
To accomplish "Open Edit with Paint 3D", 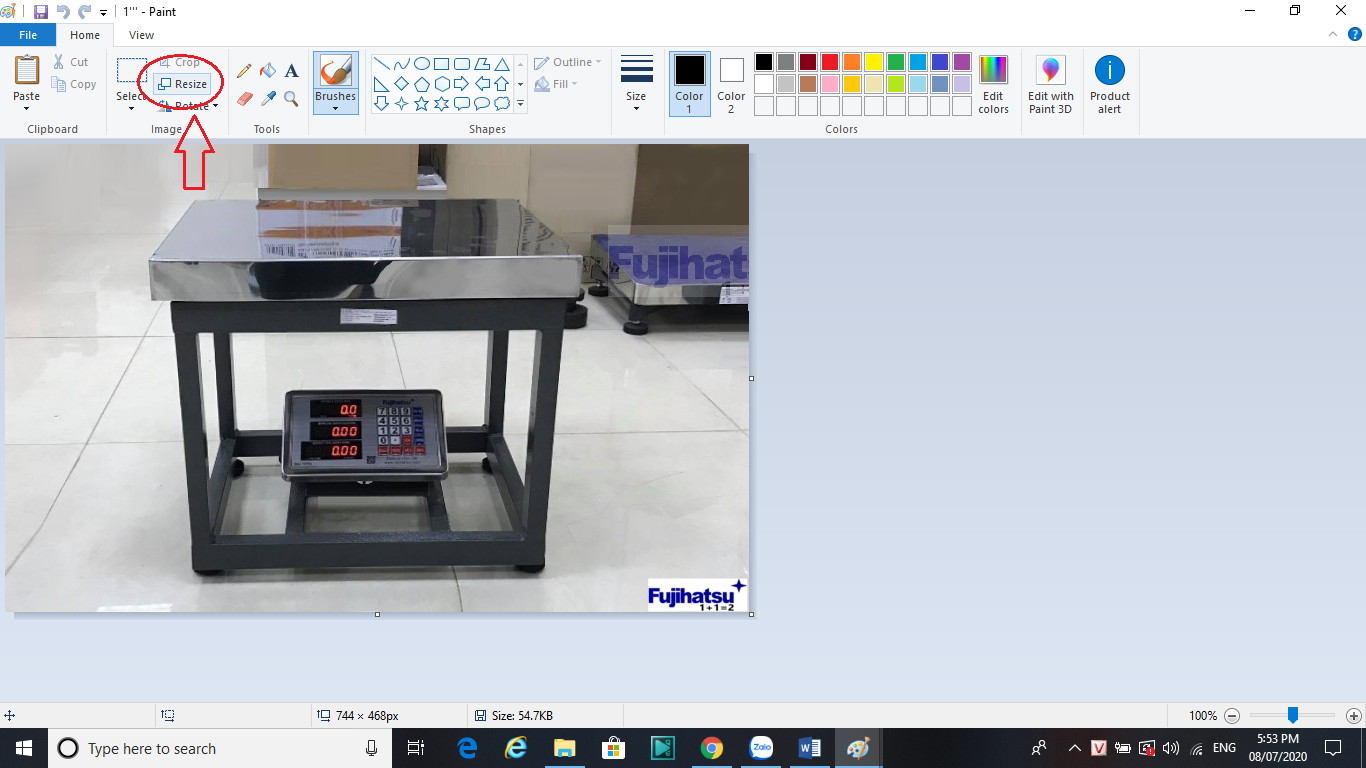I will (1050, 85).
